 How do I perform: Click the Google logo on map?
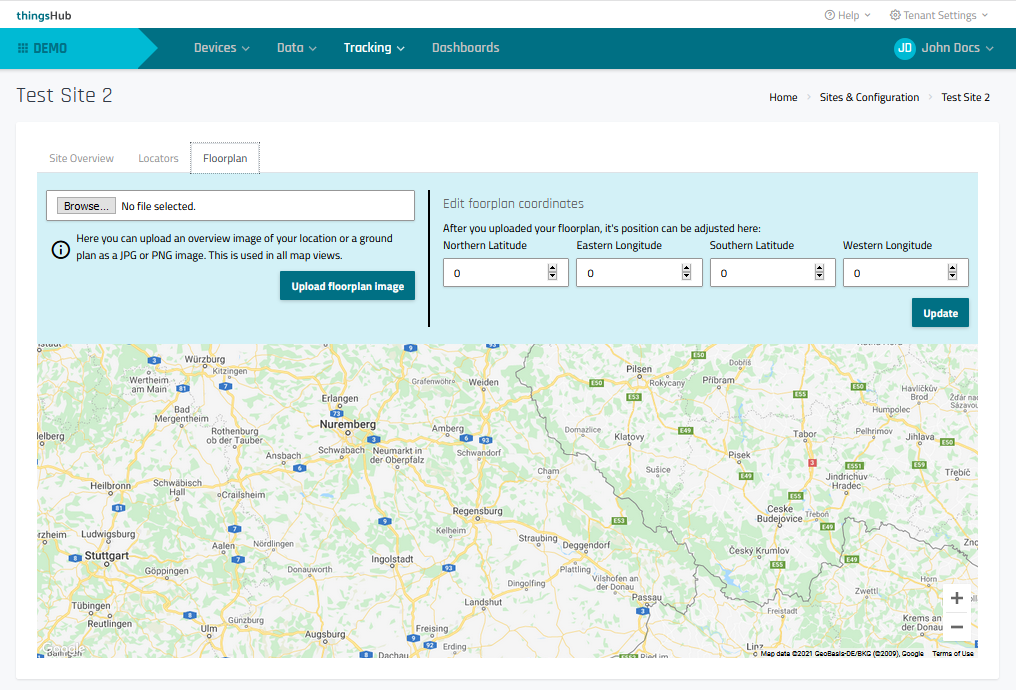(62, 649)
